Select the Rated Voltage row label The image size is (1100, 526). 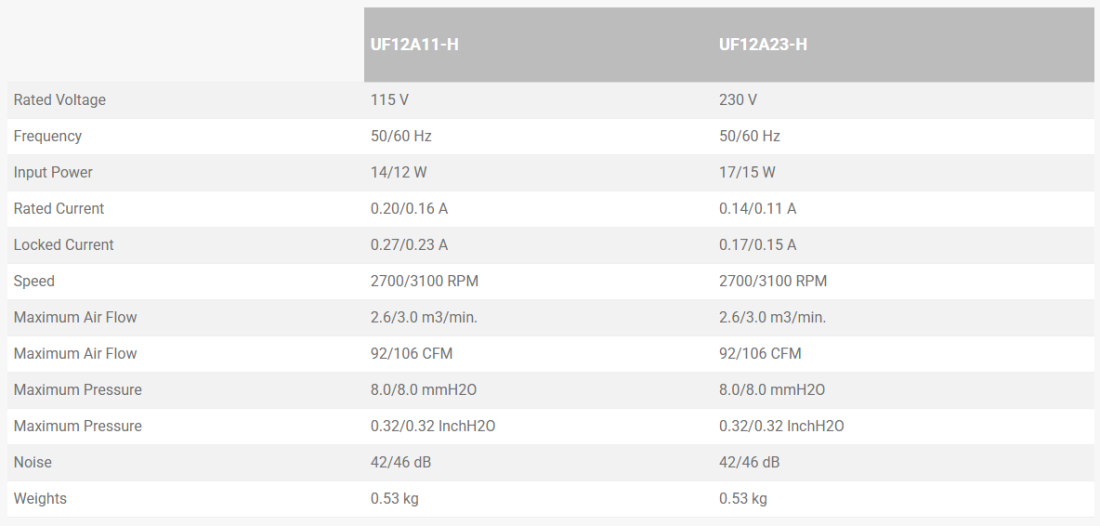point(59,100)
